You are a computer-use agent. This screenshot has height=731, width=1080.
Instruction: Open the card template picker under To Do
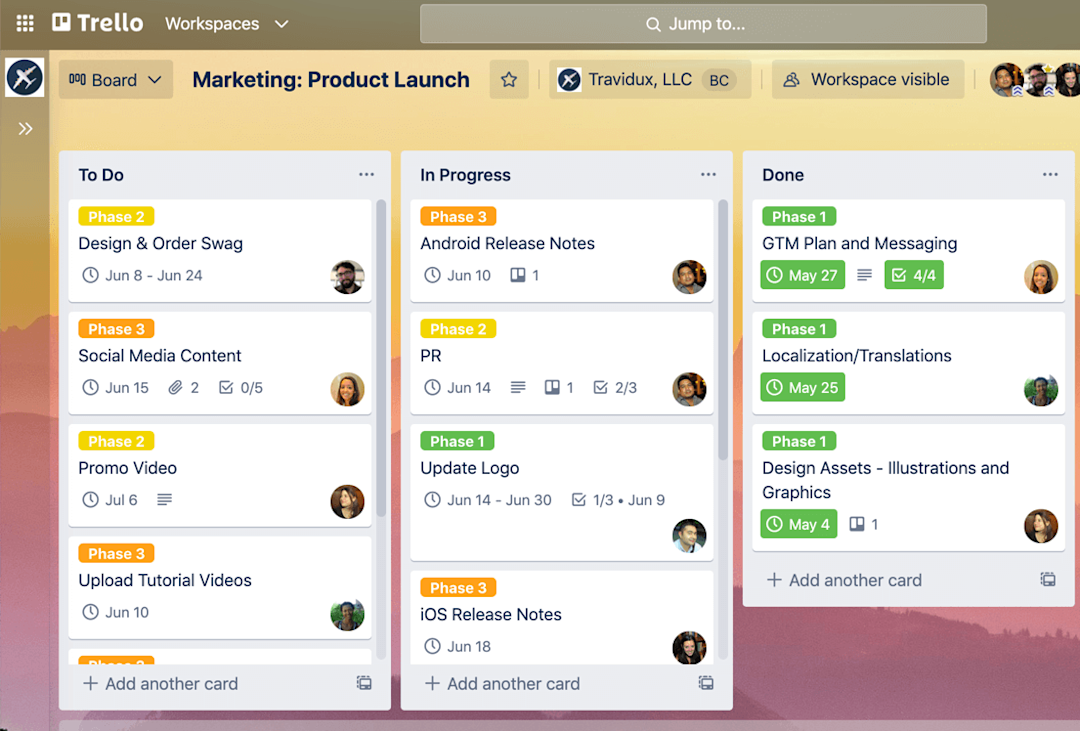tap(364, 683)
